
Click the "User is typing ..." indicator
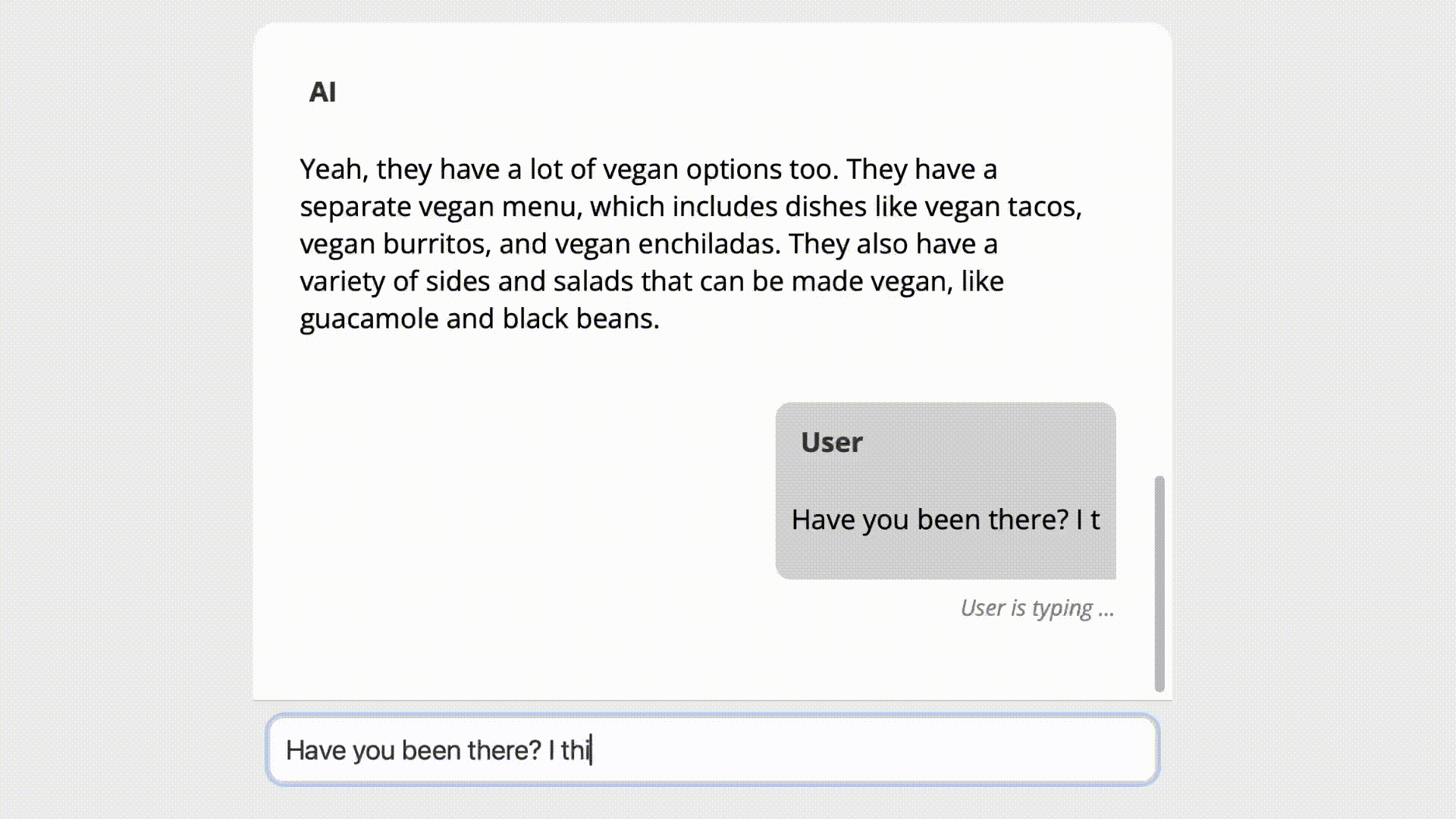coord(1037,608)
